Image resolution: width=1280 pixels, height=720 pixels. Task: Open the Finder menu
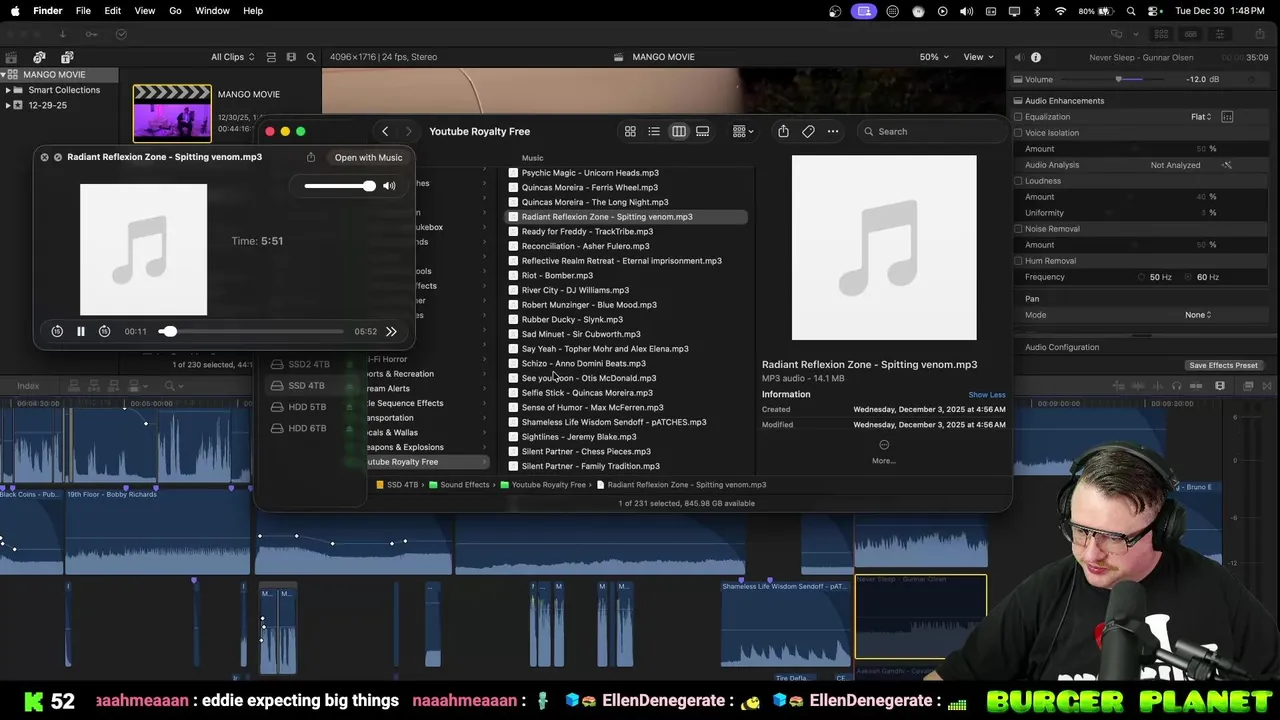pyautogui.click(x=47, y=11)
